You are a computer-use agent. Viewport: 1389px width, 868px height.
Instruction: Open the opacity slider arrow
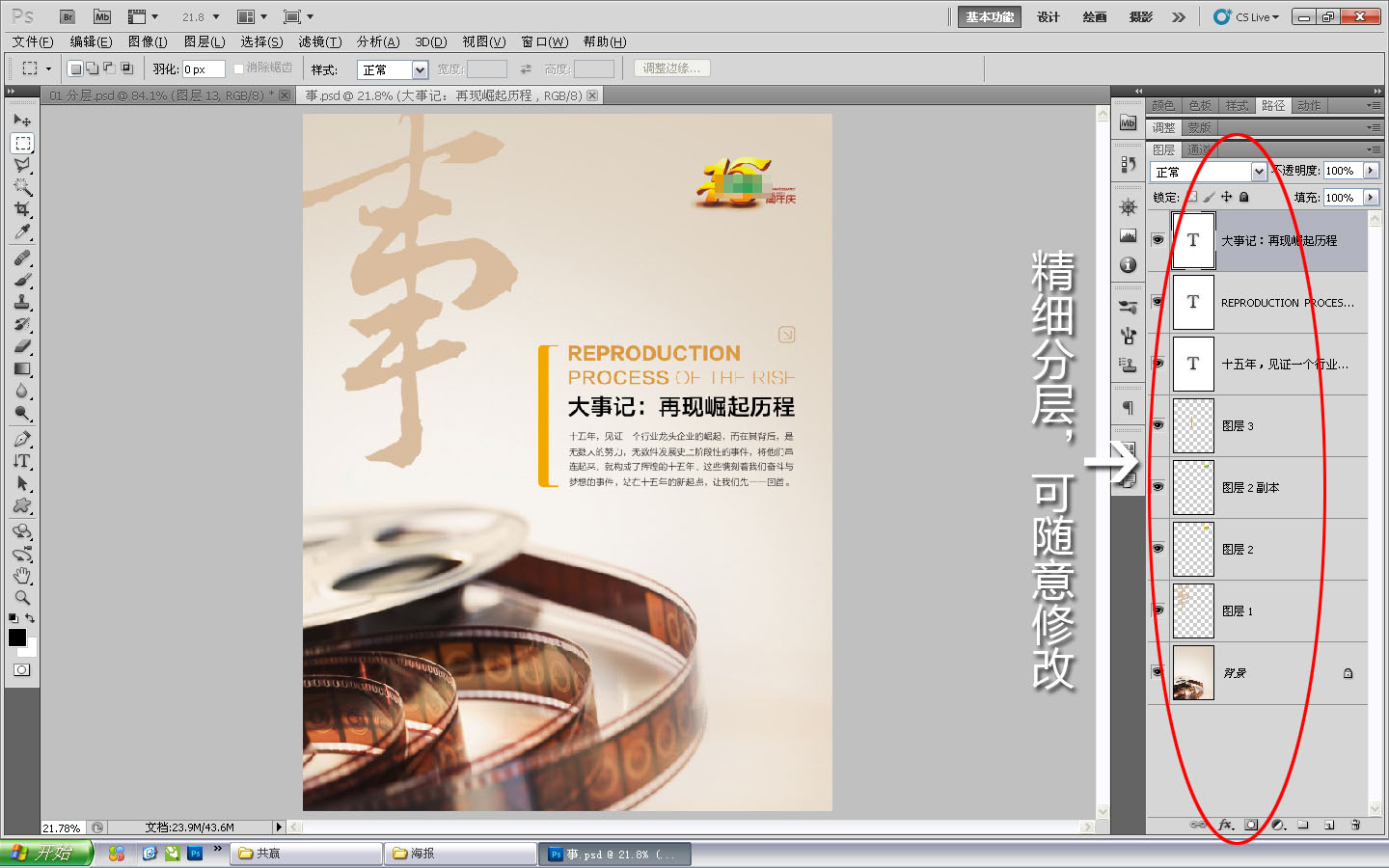click(1371, 170)
